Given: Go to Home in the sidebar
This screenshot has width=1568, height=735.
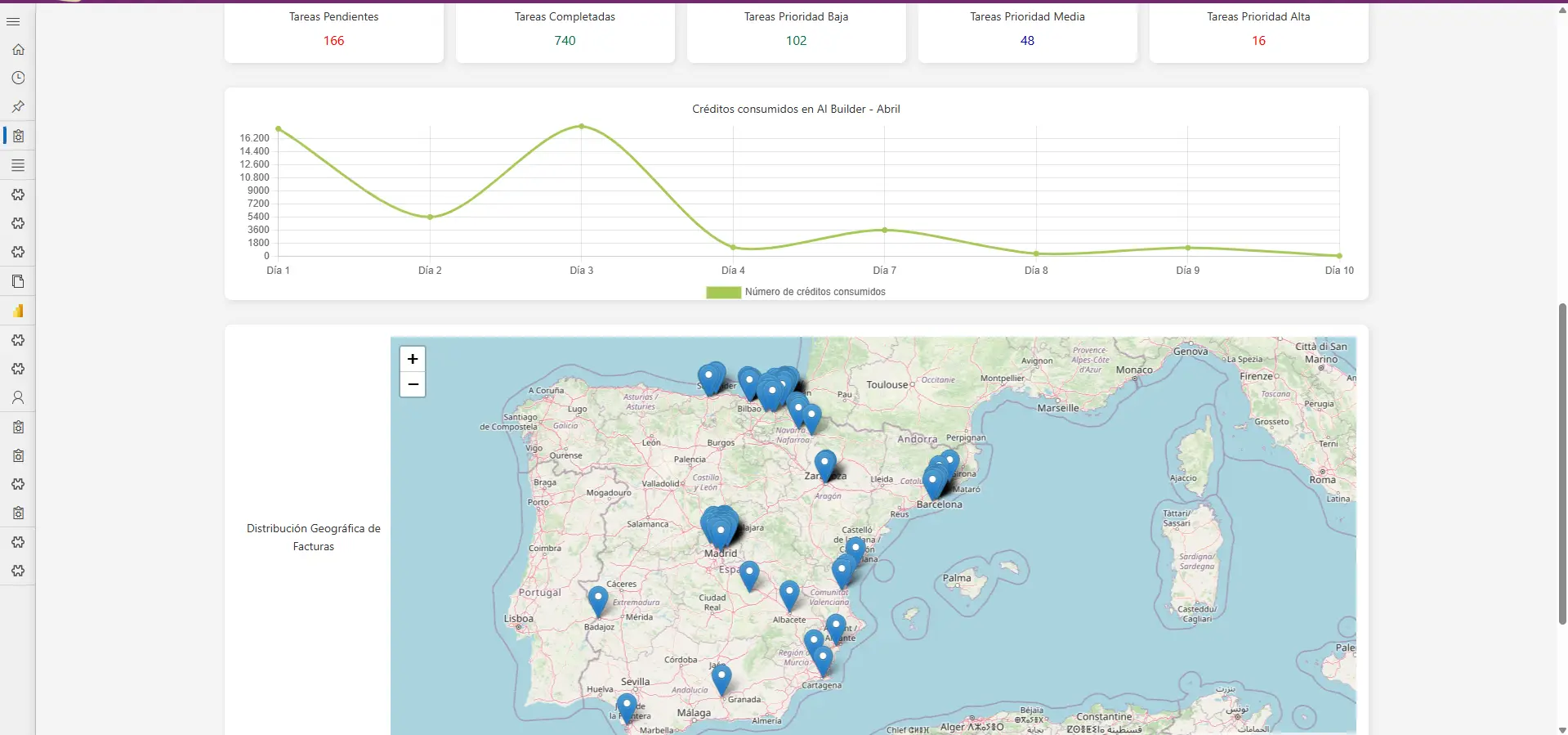Looking at the screenshot, I should coord(18,50).
